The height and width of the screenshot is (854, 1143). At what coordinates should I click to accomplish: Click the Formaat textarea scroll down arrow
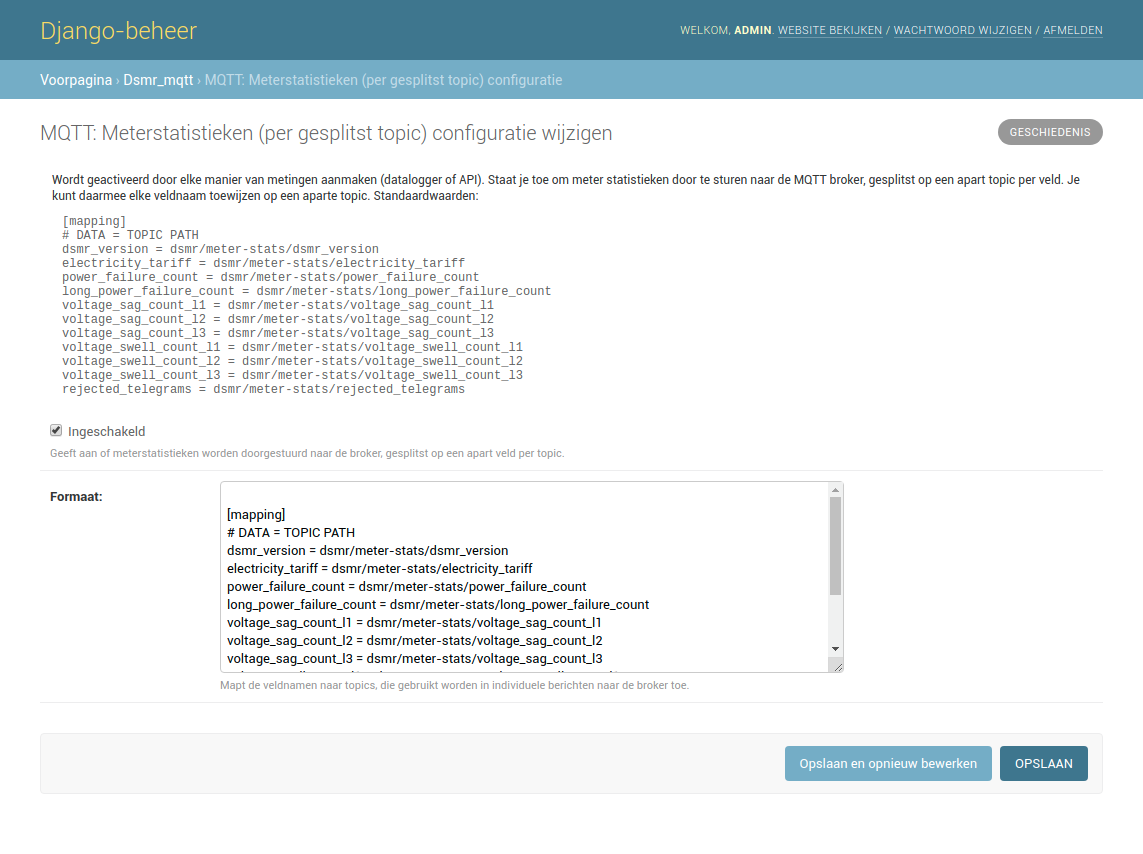coord(835,649)
